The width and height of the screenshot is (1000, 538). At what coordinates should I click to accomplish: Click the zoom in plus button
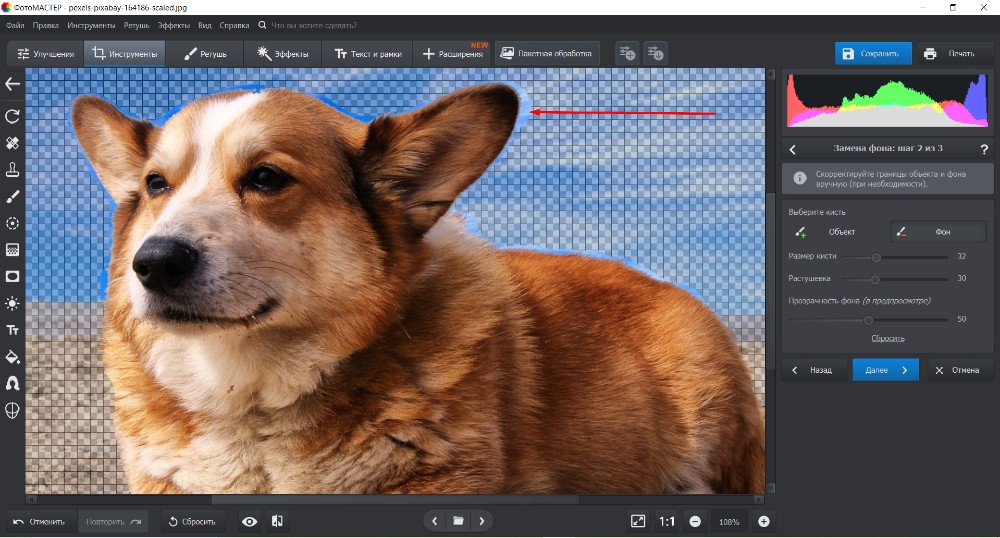pyautogui.click(x=764, y=521)
